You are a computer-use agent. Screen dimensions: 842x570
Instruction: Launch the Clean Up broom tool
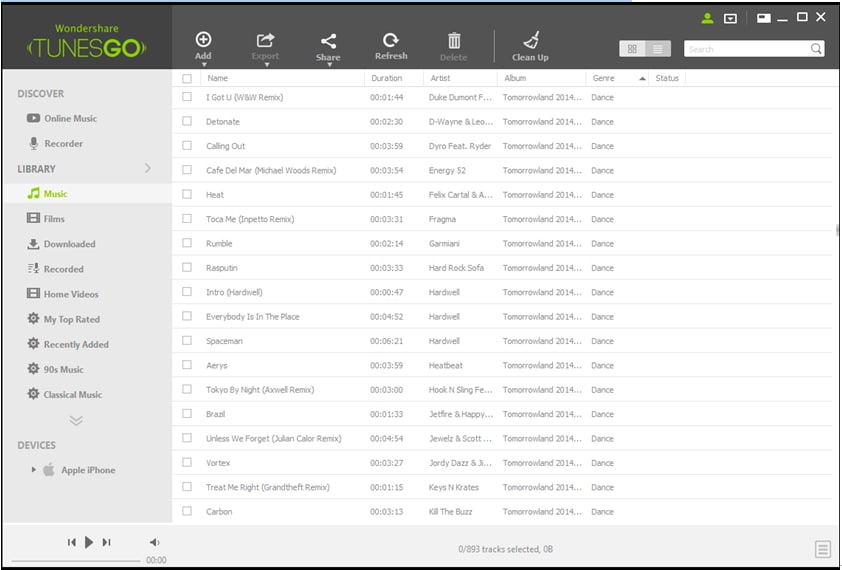pyautogui.click(x=531, y=47)
